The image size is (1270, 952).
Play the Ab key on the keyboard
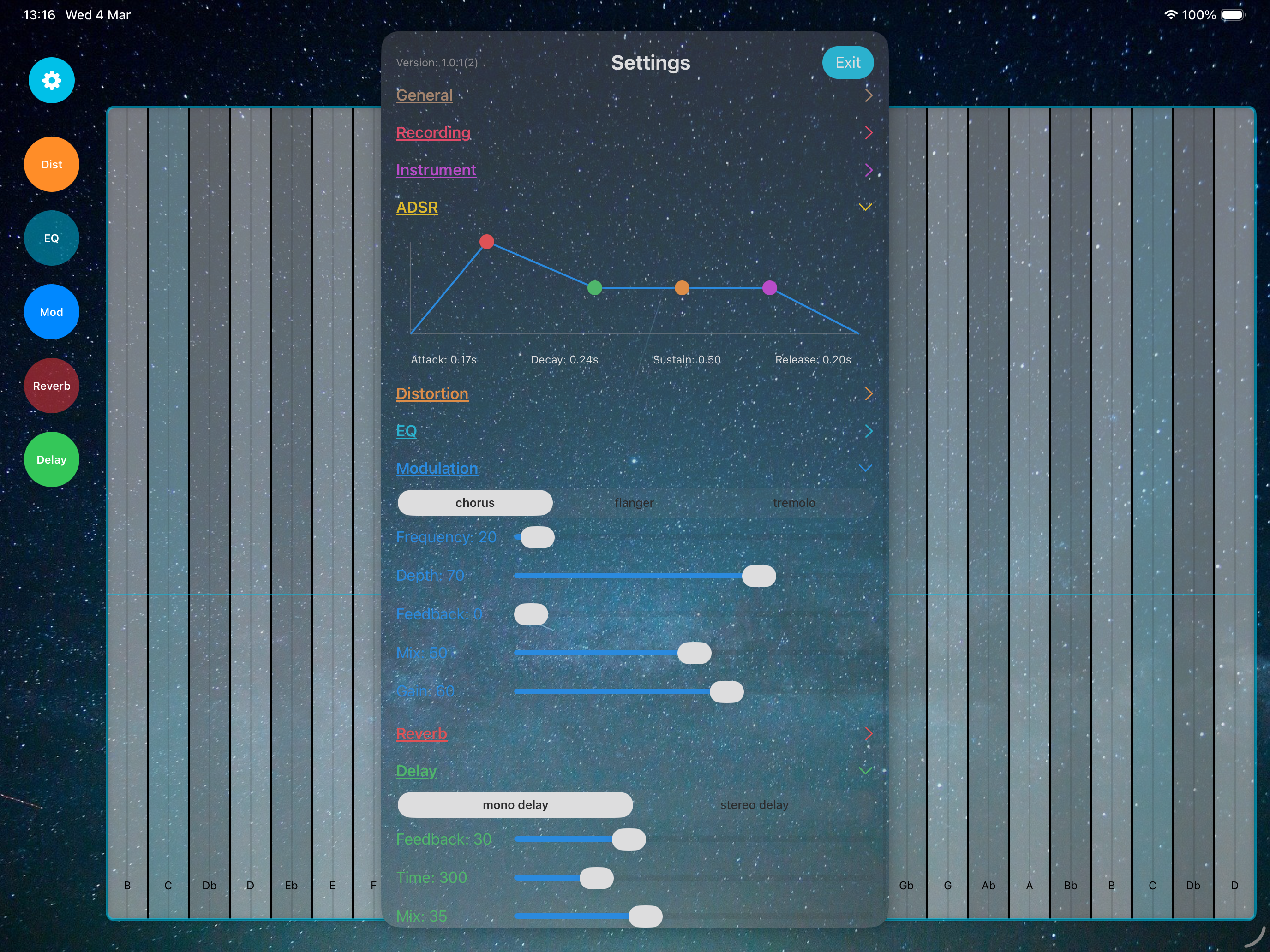click(x=988, y=513)
